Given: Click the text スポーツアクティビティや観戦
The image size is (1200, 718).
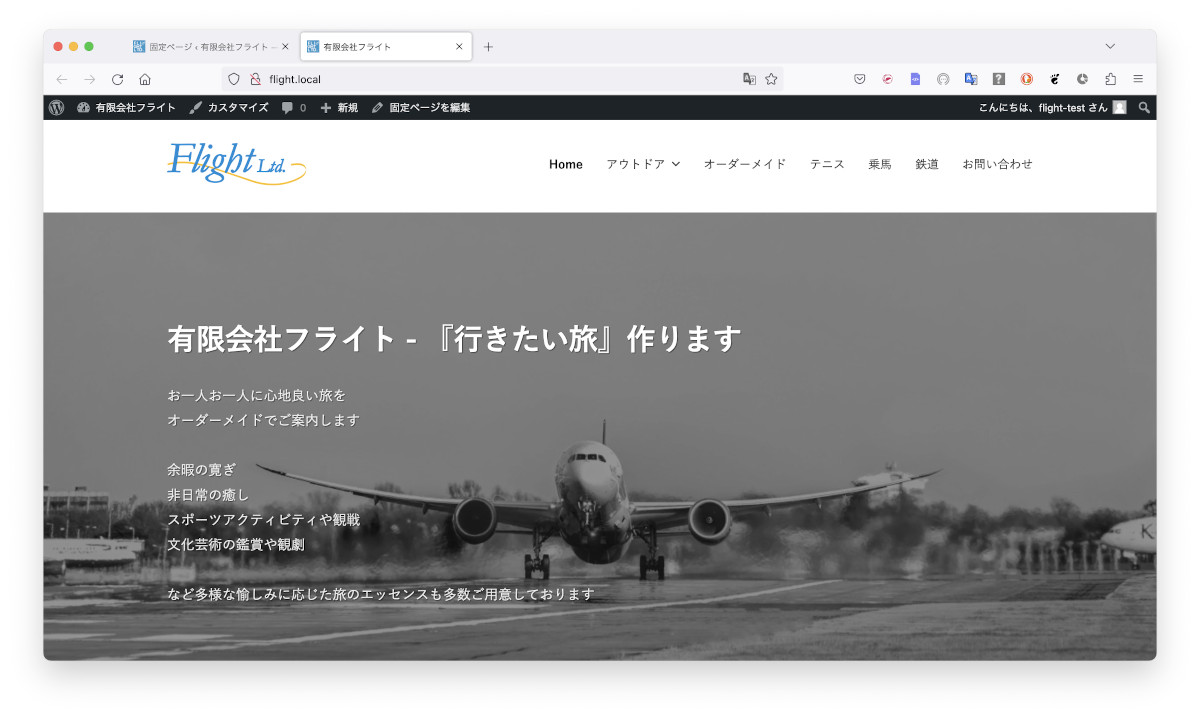Looking at the screenshot, I should tap(263, 520).
